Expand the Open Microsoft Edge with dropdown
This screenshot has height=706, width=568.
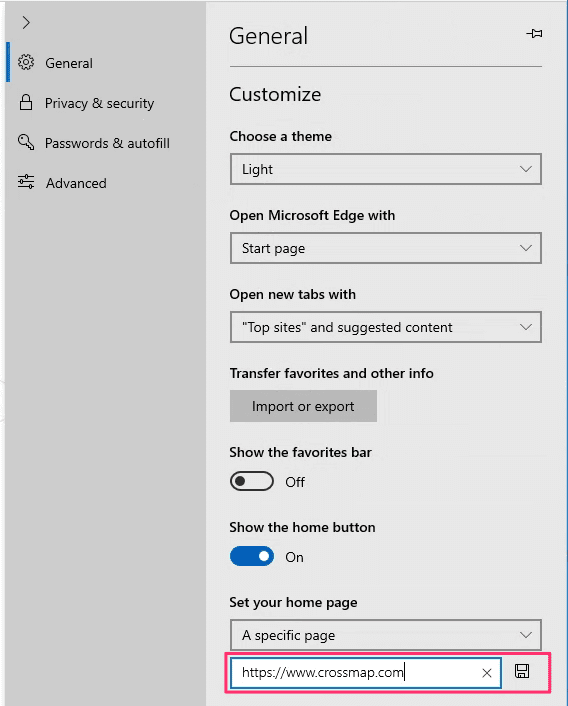click(x=386, y=248)
